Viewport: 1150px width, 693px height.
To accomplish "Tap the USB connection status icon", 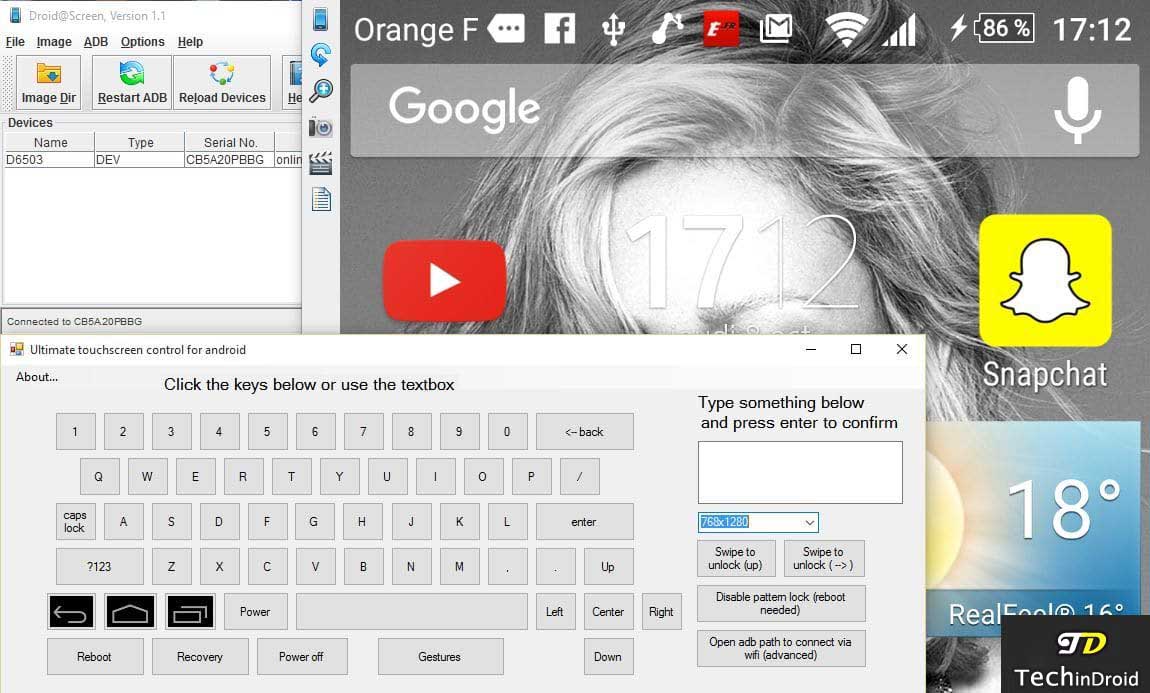I will tap(613, 29).
